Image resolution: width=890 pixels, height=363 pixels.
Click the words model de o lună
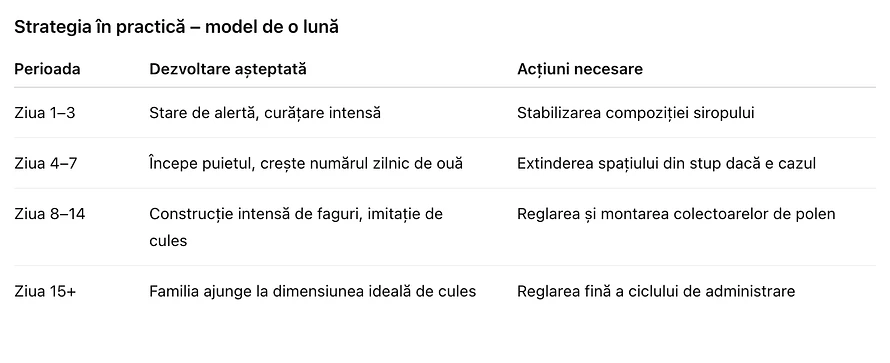[x=272, y=28]
